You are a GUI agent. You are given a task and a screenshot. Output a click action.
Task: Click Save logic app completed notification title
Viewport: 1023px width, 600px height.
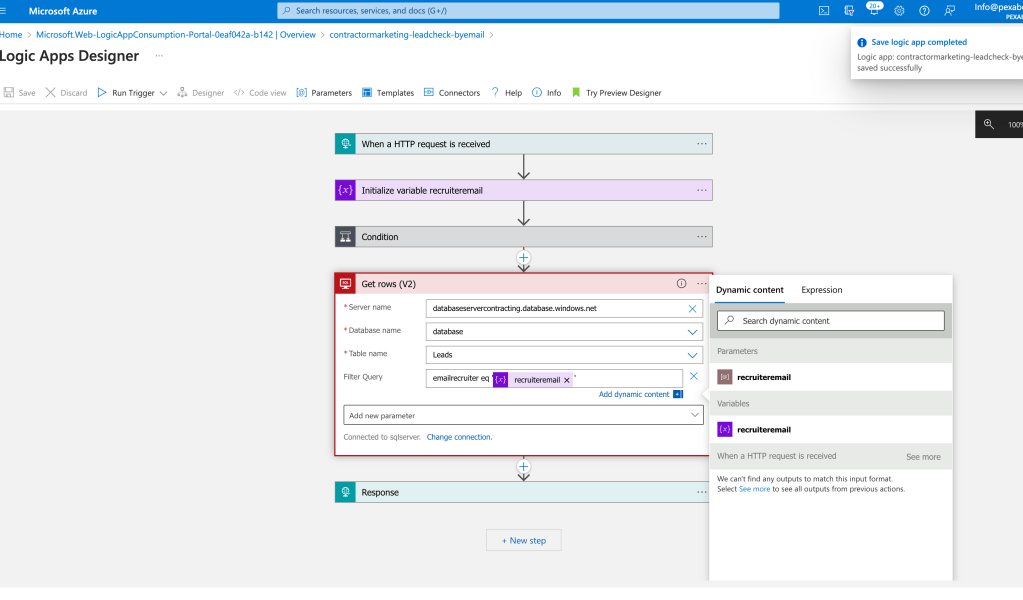click(x=919, y=42)
